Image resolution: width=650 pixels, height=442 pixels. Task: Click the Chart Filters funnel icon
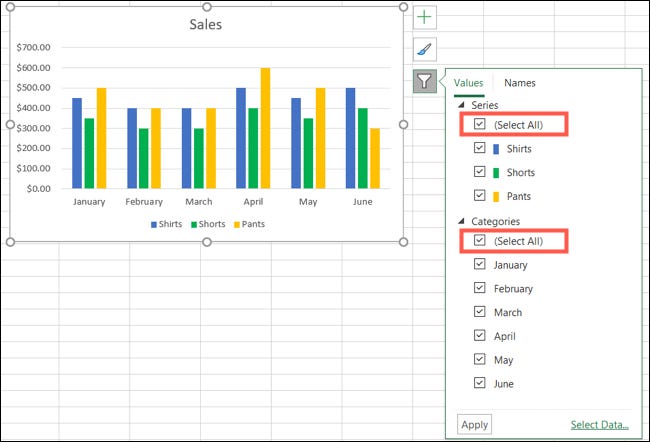(425, 81)
